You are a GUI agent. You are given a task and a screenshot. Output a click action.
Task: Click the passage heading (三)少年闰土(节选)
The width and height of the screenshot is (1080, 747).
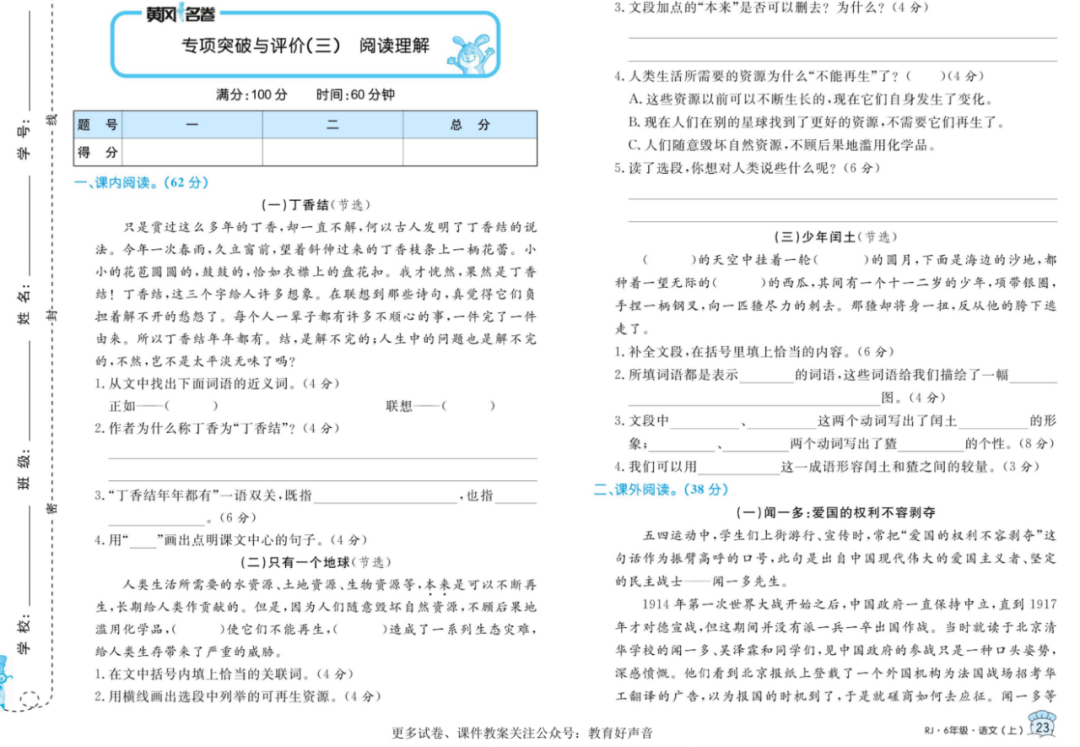(x=836, y=237)
